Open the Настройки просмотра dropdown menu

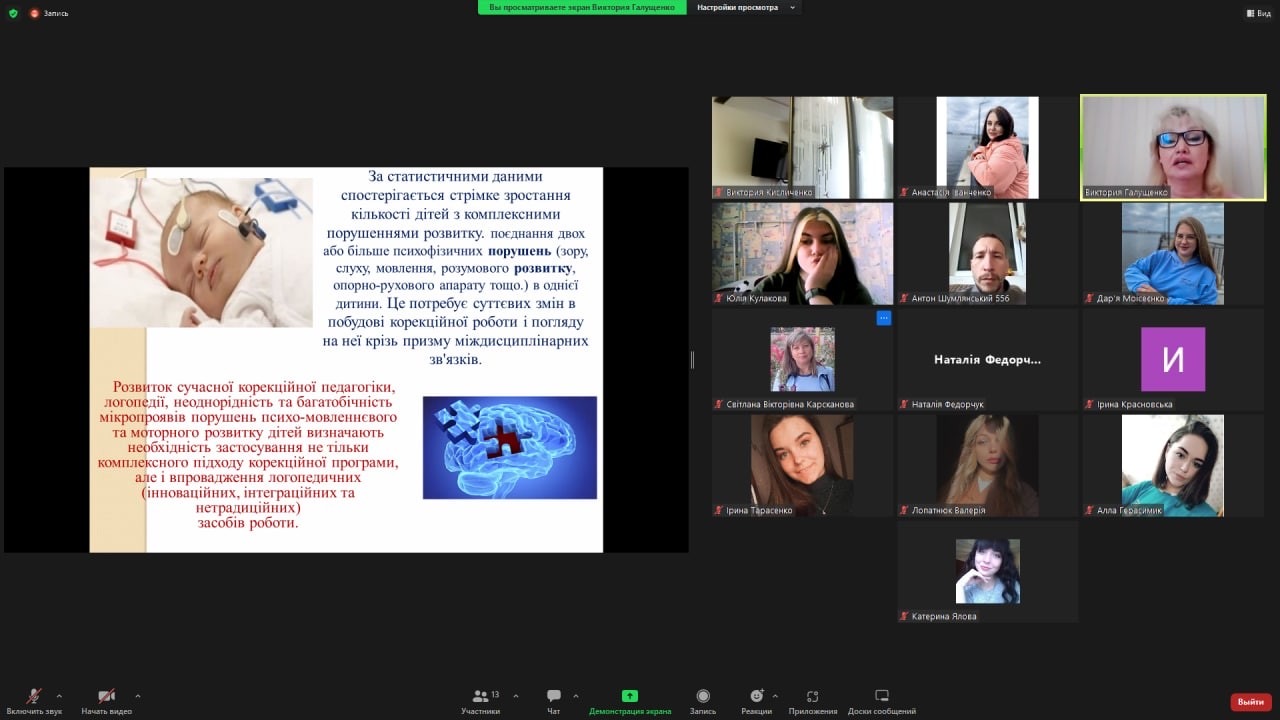click(x=747, y=7)
